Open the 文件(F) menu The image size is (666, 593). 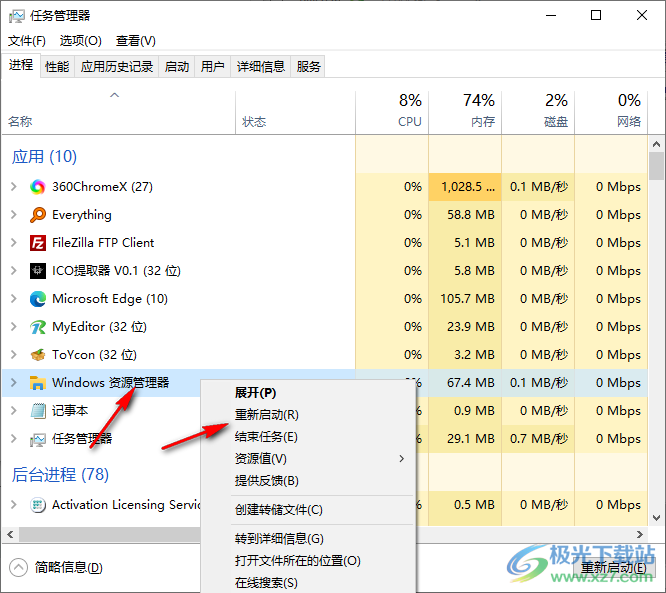(x=27, y=41)
